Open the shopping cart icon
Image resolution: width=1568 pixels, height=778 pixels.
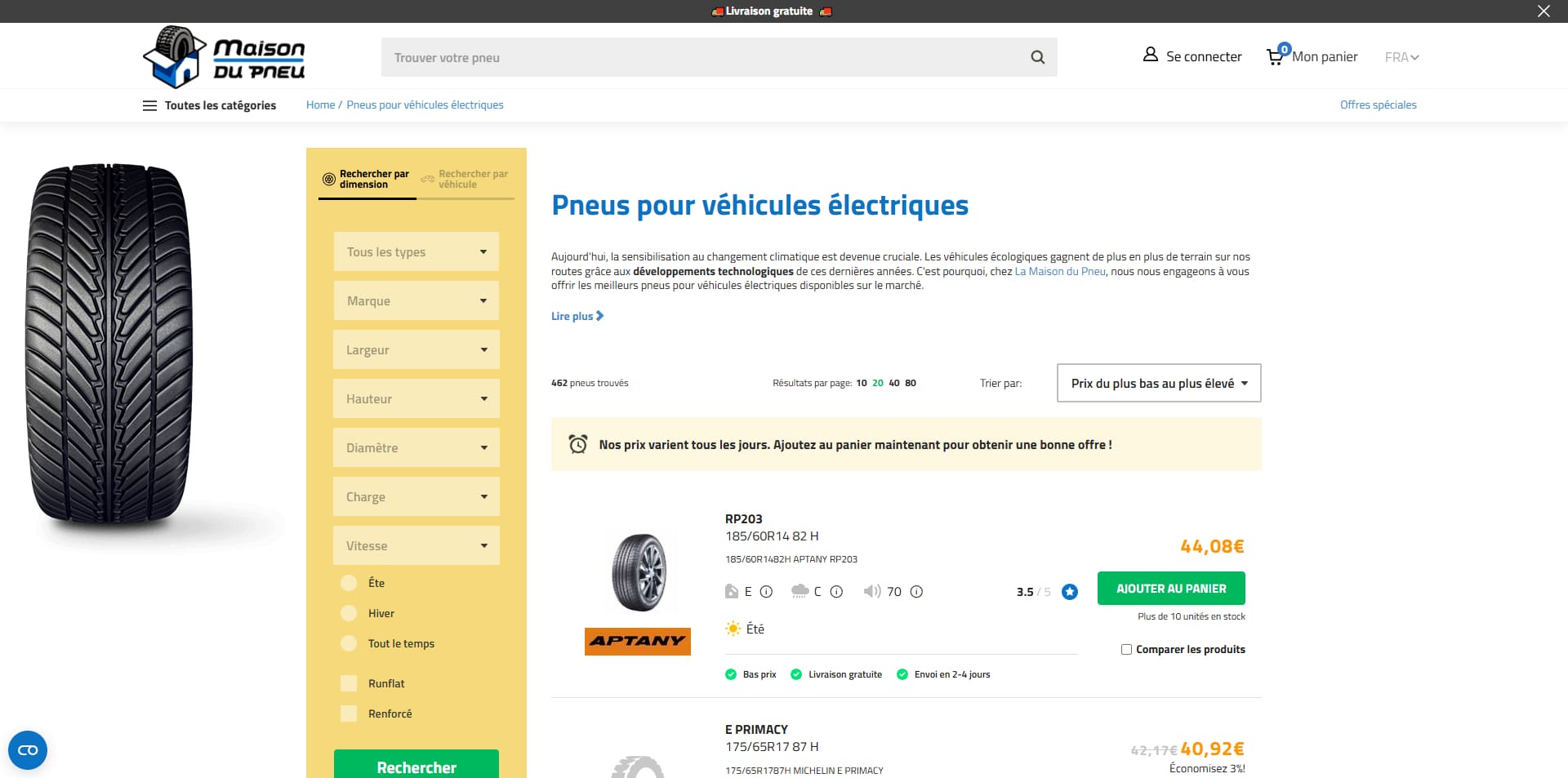[x=1276, y=56]
